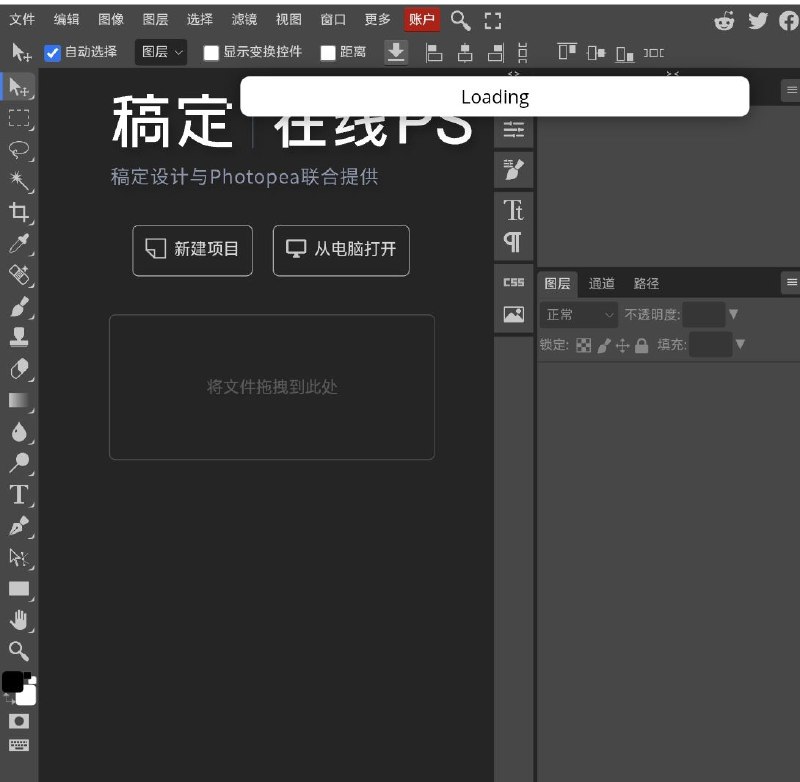The image size is (800, 782).
Task: Open the 编辑 menu
Action: point(66,19)
